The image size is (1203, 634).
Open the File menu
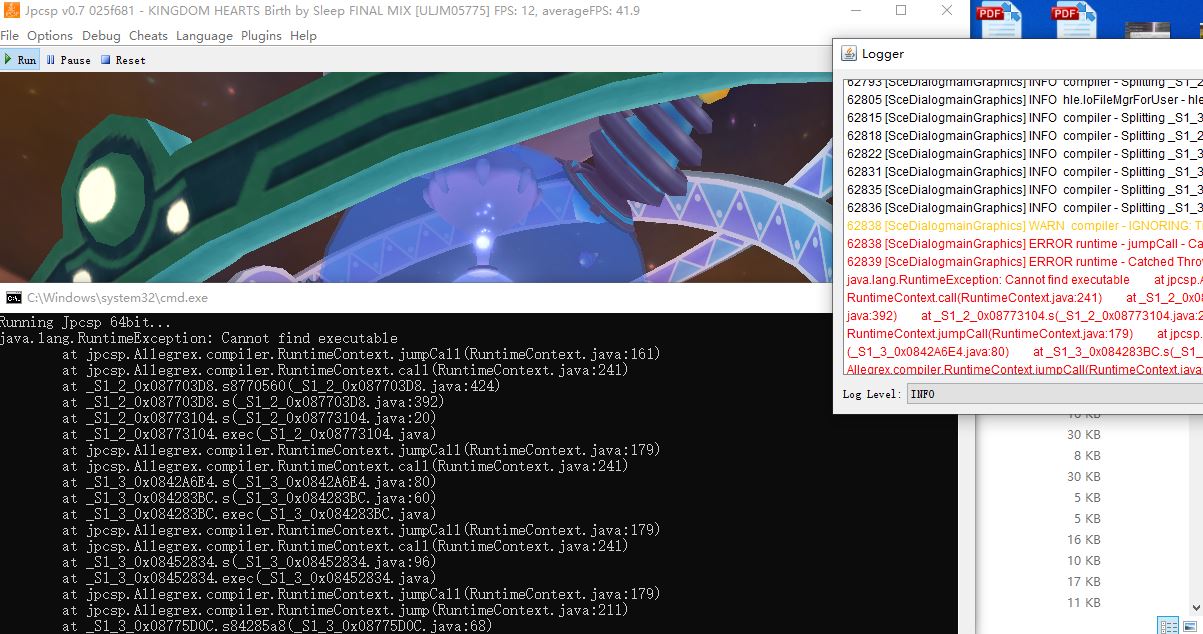[10, 36]
